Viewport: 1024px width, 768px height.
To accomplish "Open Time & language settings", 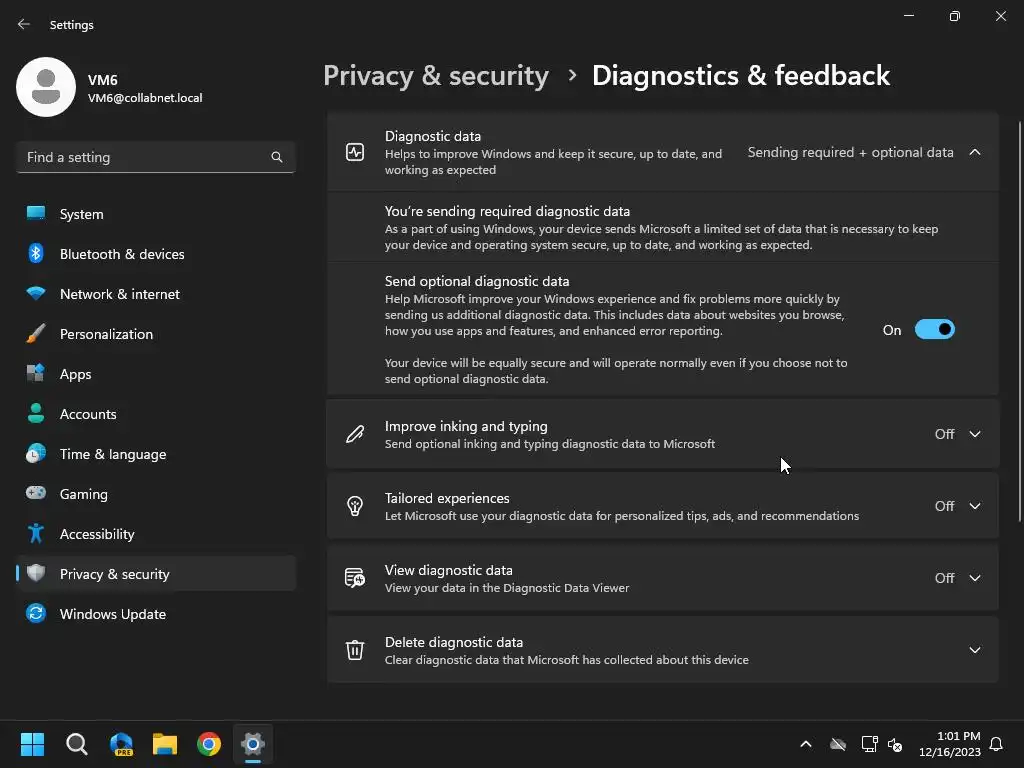I will (156, 454).
